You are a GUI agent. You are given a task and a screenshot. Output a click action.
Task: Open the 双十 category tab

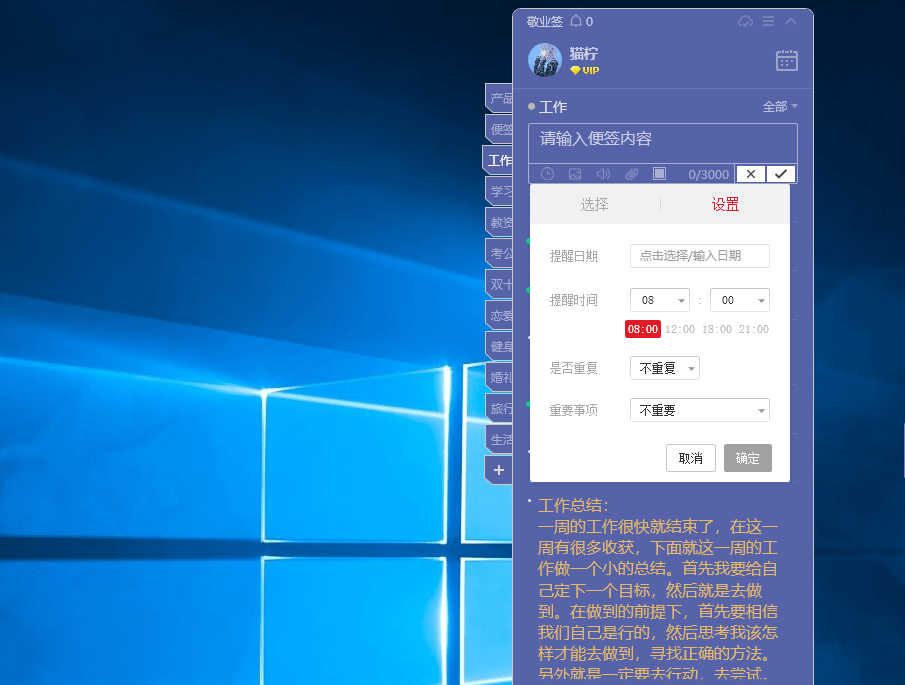point(500,285)
